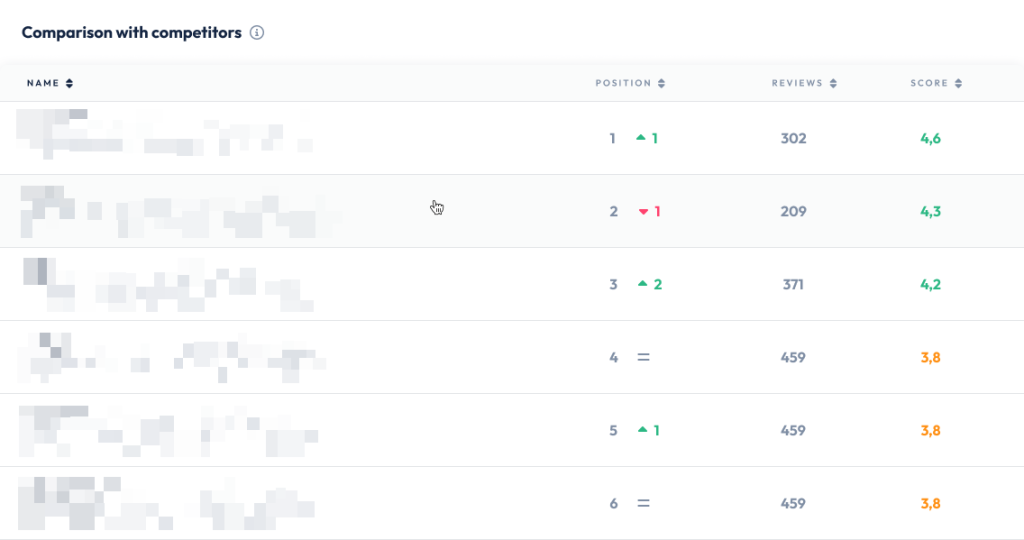Click green up arrow in position 1 row
The width and height of the screenshot is (1024, 540).
tap(641, 138)
